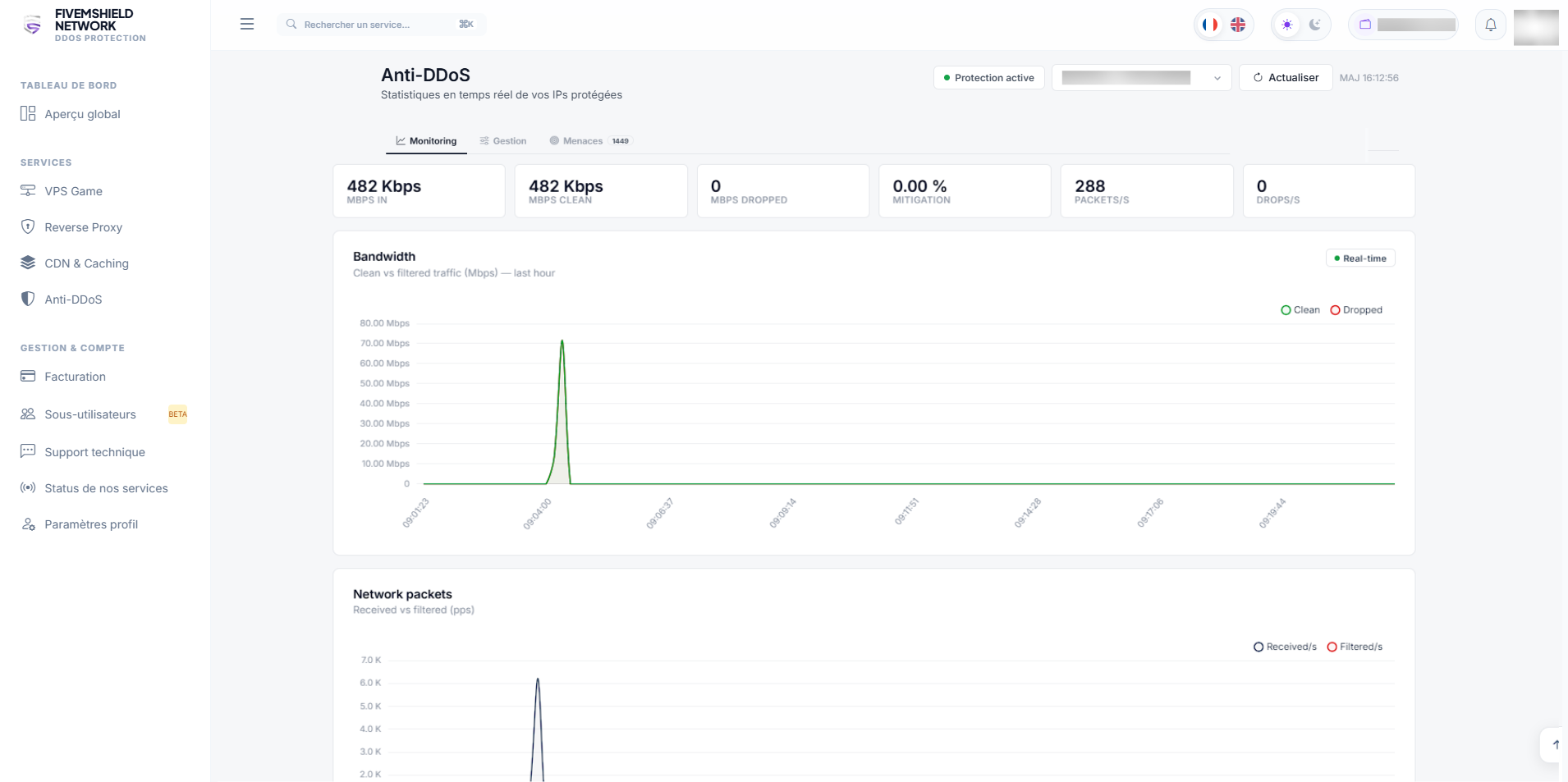Enable dark theme moon icon

[x=1315, y=25]
